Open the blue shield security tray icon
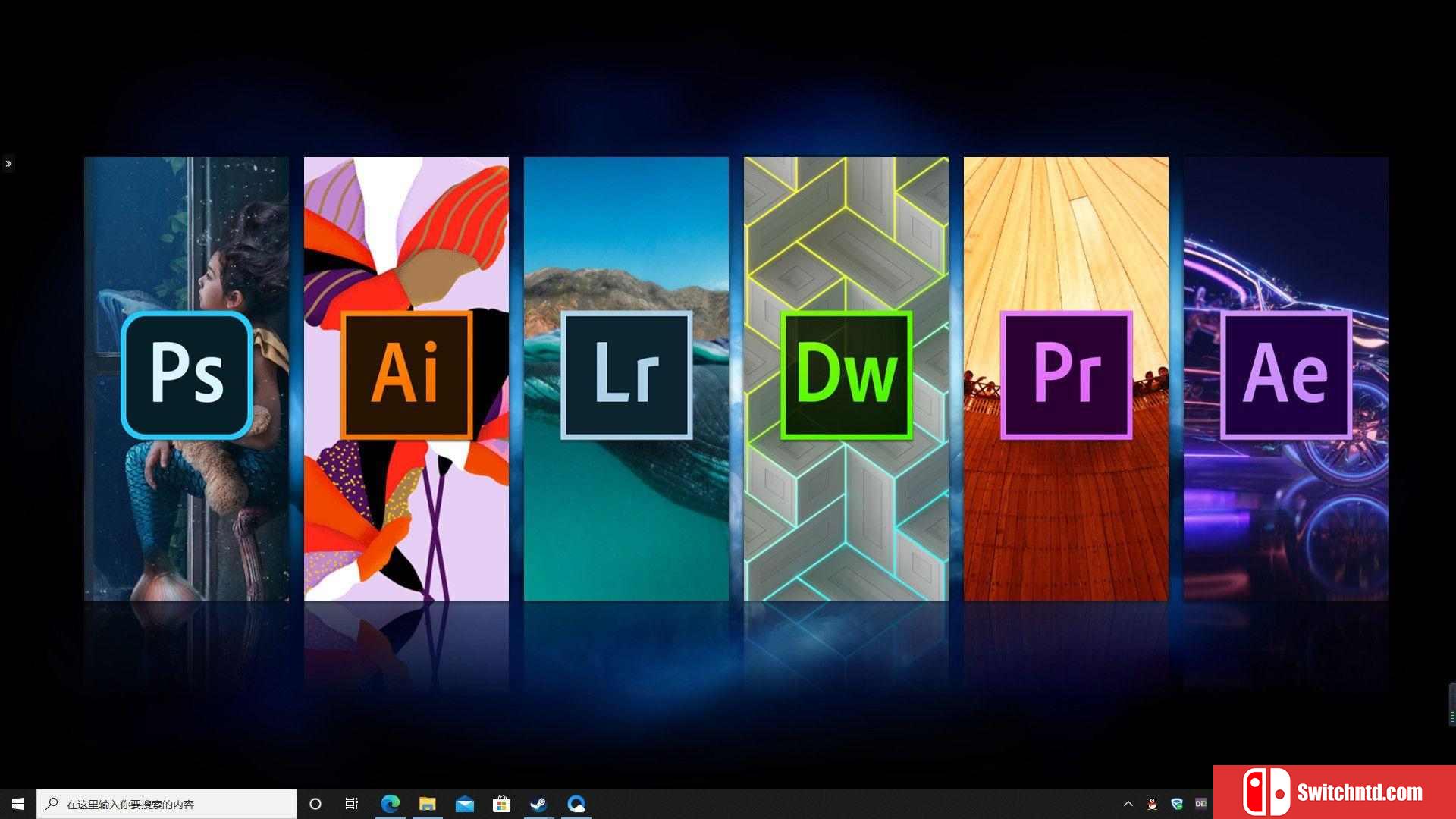Viewport: 1456px width, 819px height. [1177, 804]
